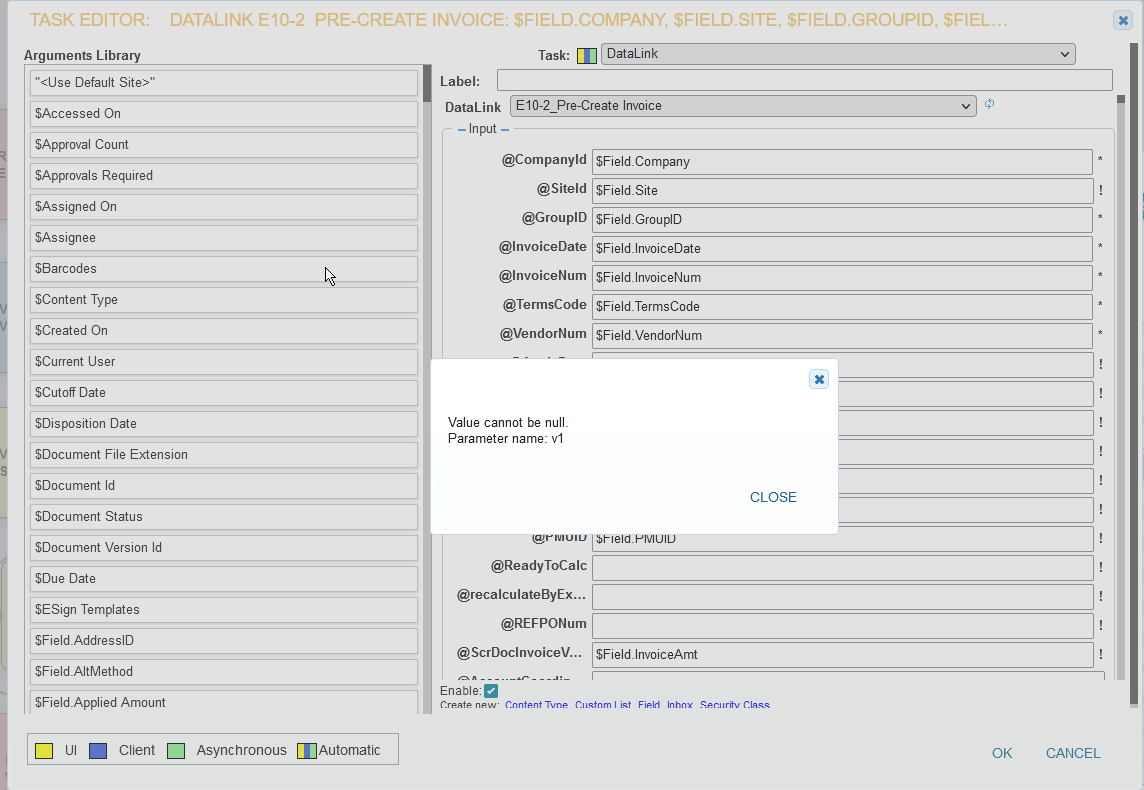Click the Inbox create-new link
Image resolution: width=1144 pixels, height=790 pixels.
[679, 705]
